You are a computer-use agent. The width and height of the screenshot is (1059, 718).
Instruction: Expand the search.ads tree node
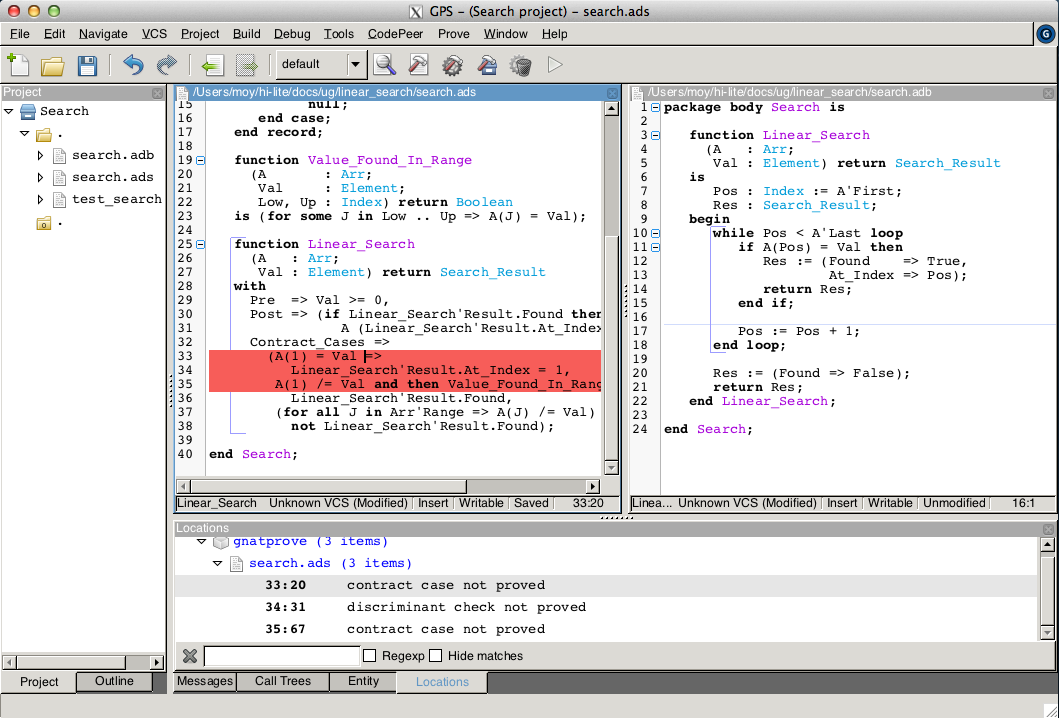pyautogui.click(x=41, y=178)
